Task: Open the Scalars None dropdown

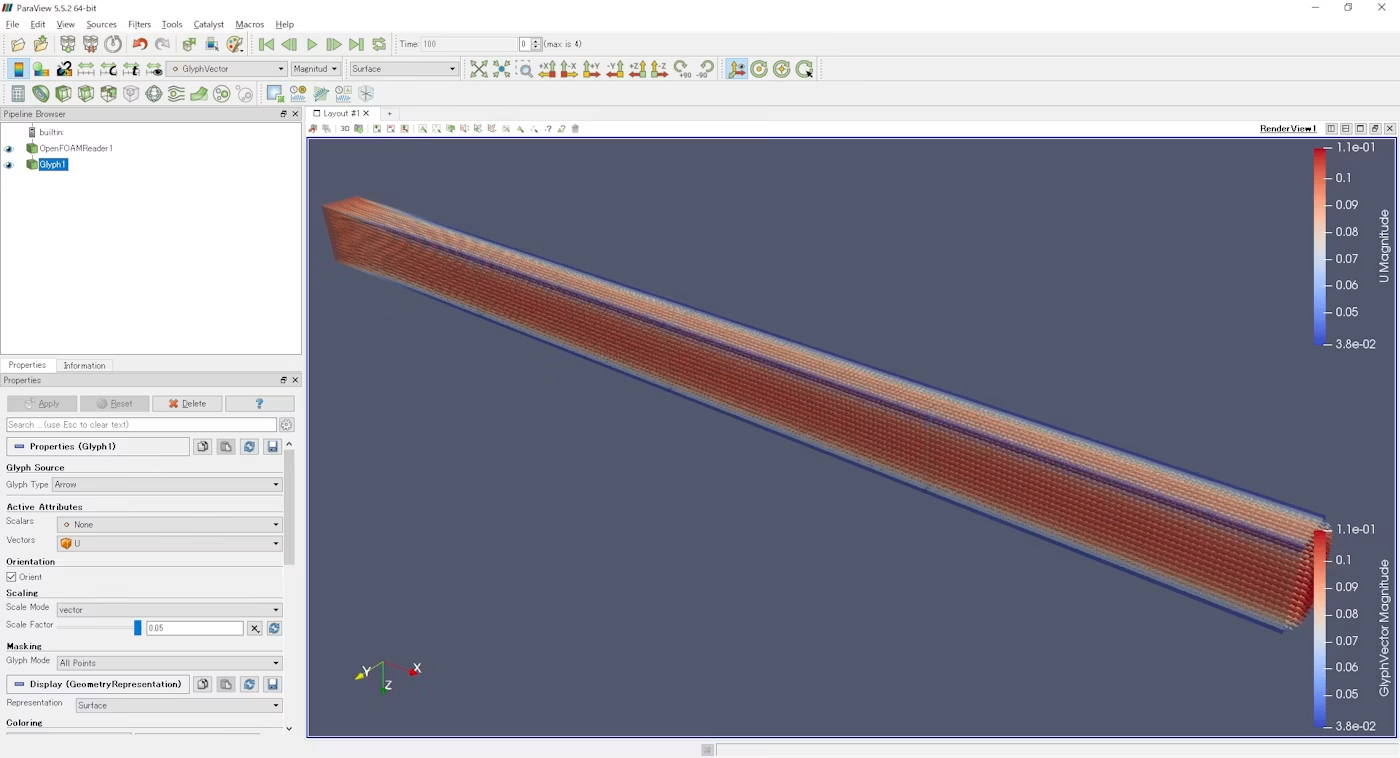Action: point(170,524)
